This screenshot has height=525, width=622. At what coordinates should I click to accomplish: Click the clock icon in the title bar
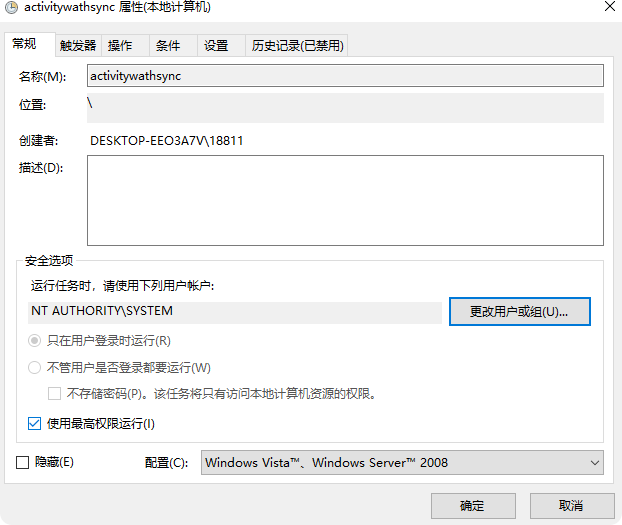[x=11, y=7]
